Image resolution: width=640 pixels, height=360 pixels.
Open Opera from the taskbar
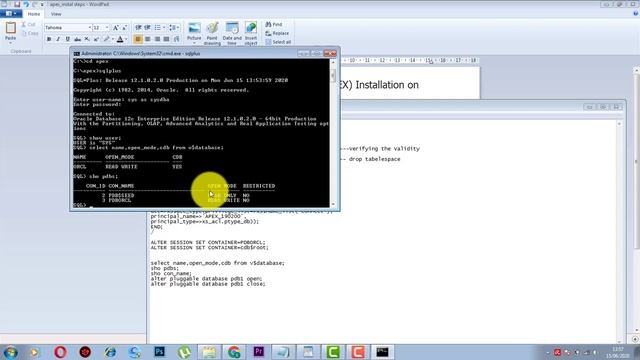[x=60, y=352]
